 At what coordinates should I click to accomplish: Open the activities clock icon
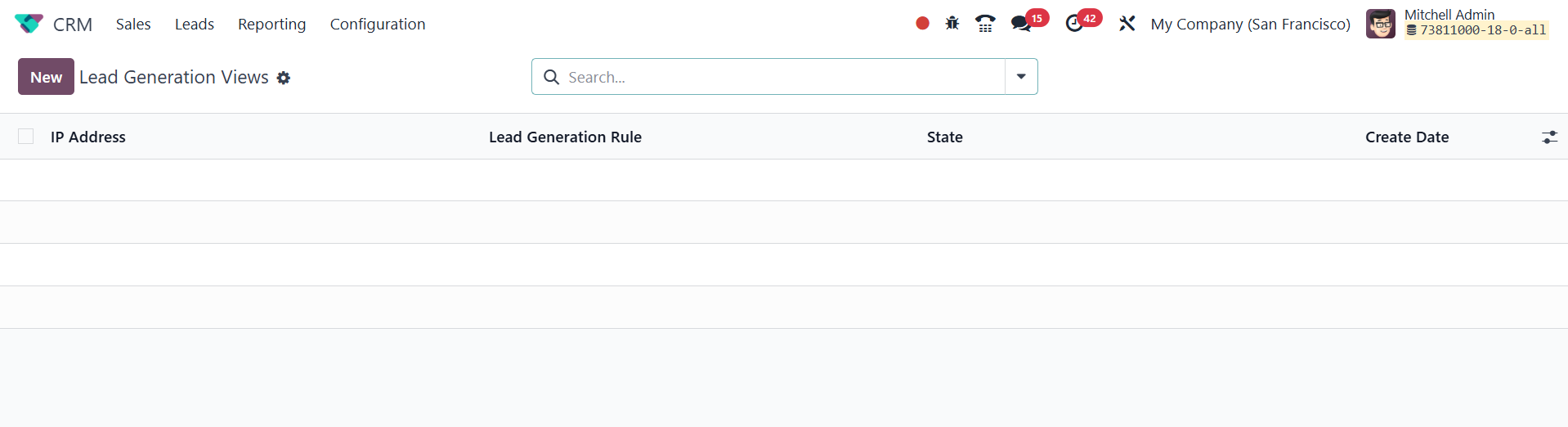pyautogui.click(x=1074, y=24)
